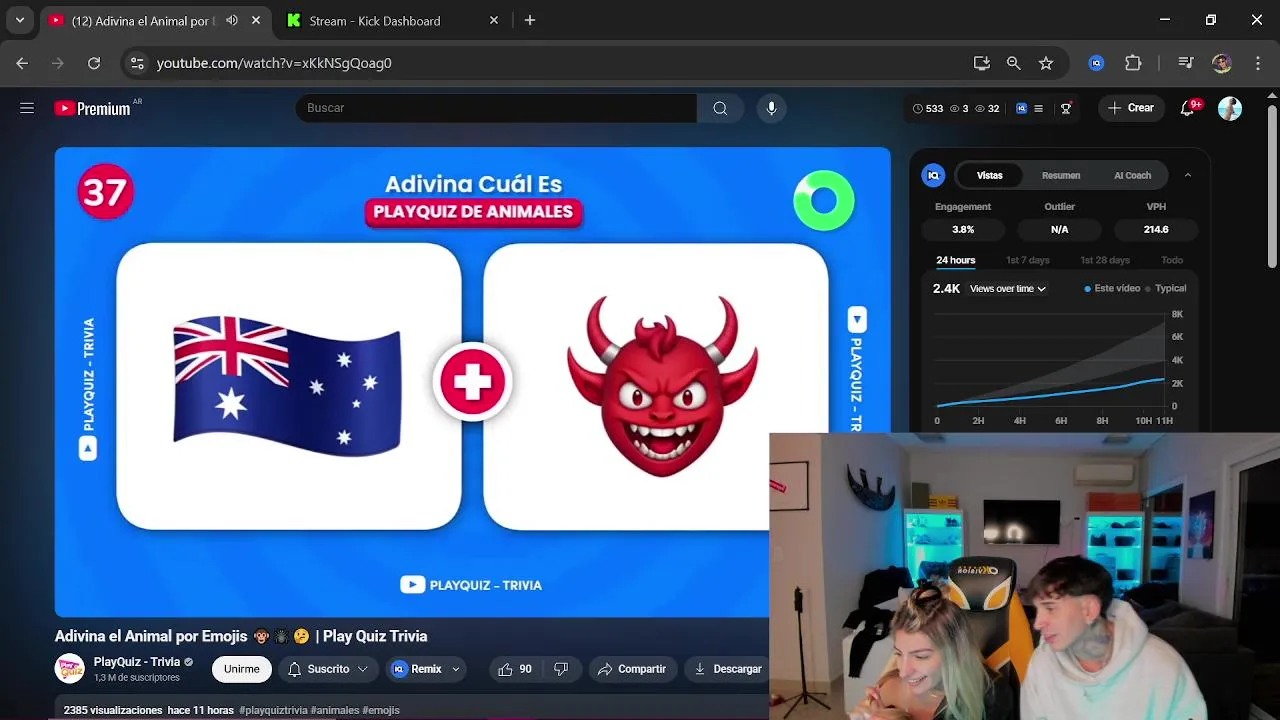Select 1st 28 days range tab
The width and height of the screenshot is (1280, 720).
point(1104,260)
